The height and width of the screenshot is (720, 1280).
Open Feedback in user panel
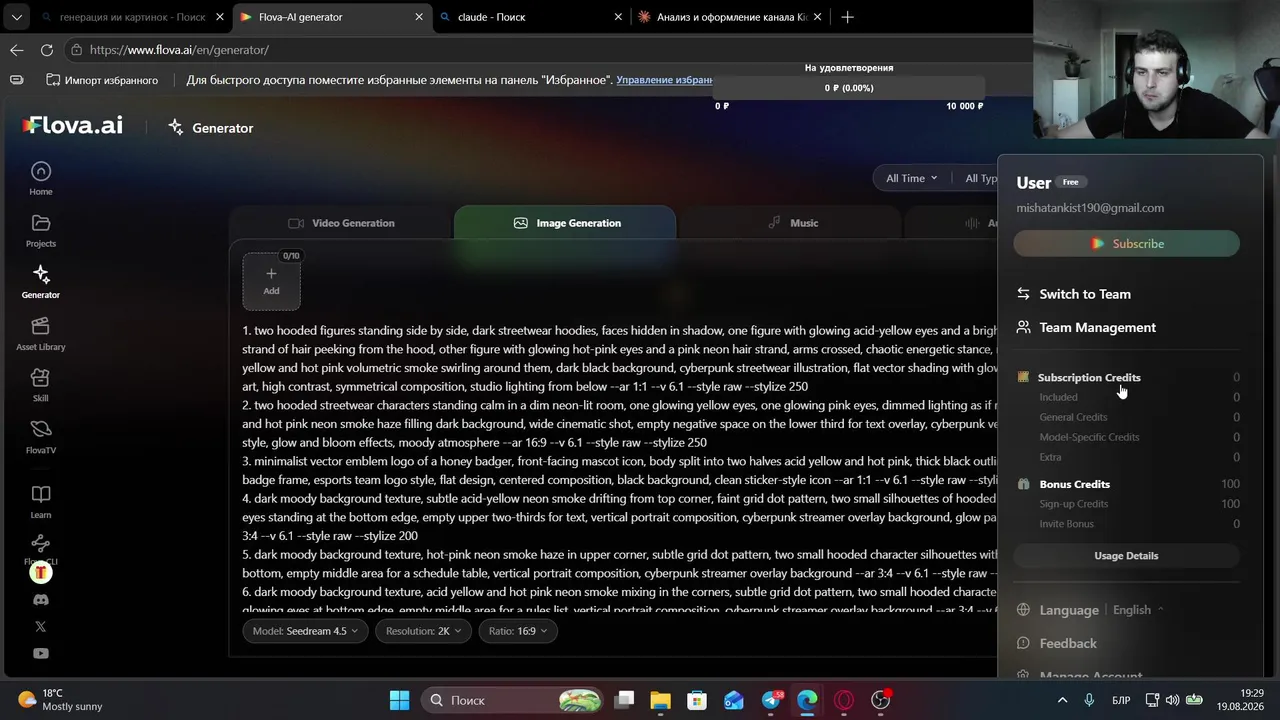click(1068, 643)
